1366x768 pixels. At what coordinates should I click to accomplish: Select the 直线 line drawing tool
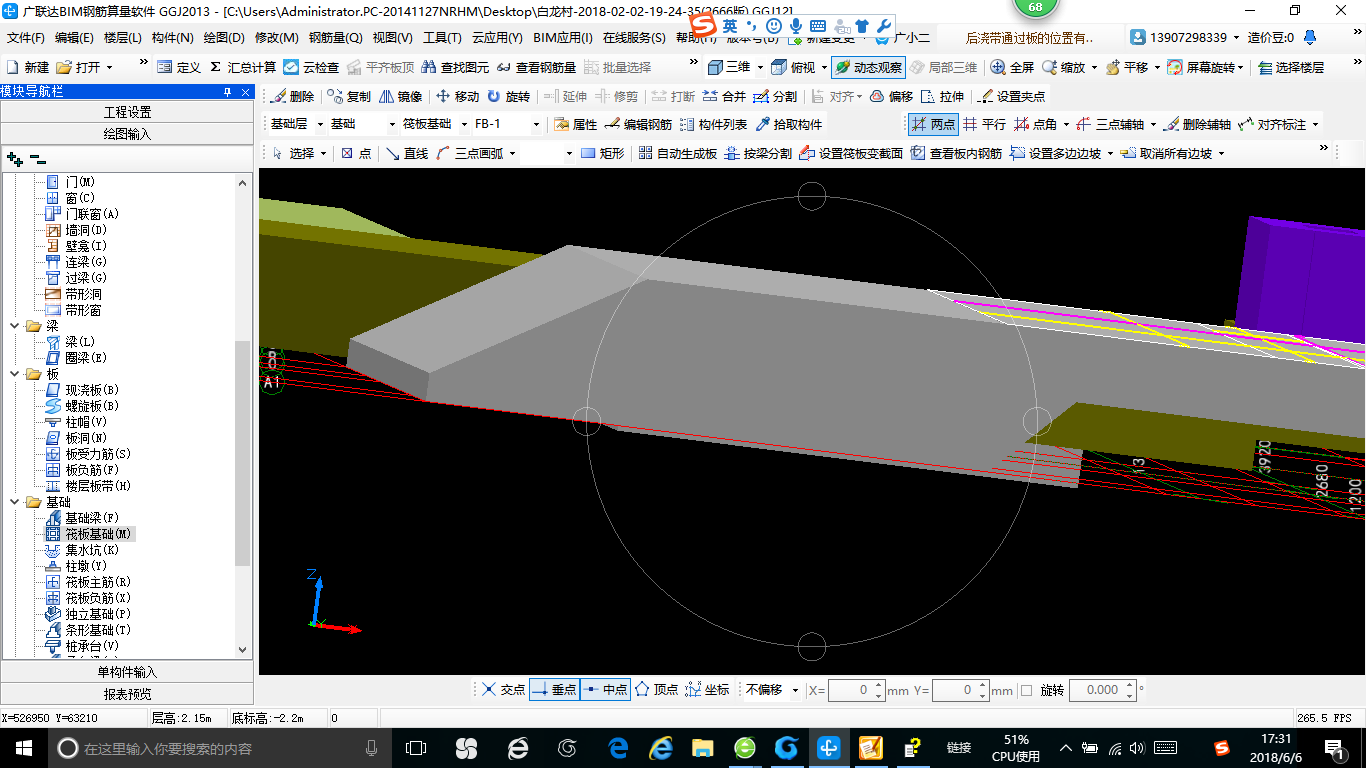[x=407, y=153]
